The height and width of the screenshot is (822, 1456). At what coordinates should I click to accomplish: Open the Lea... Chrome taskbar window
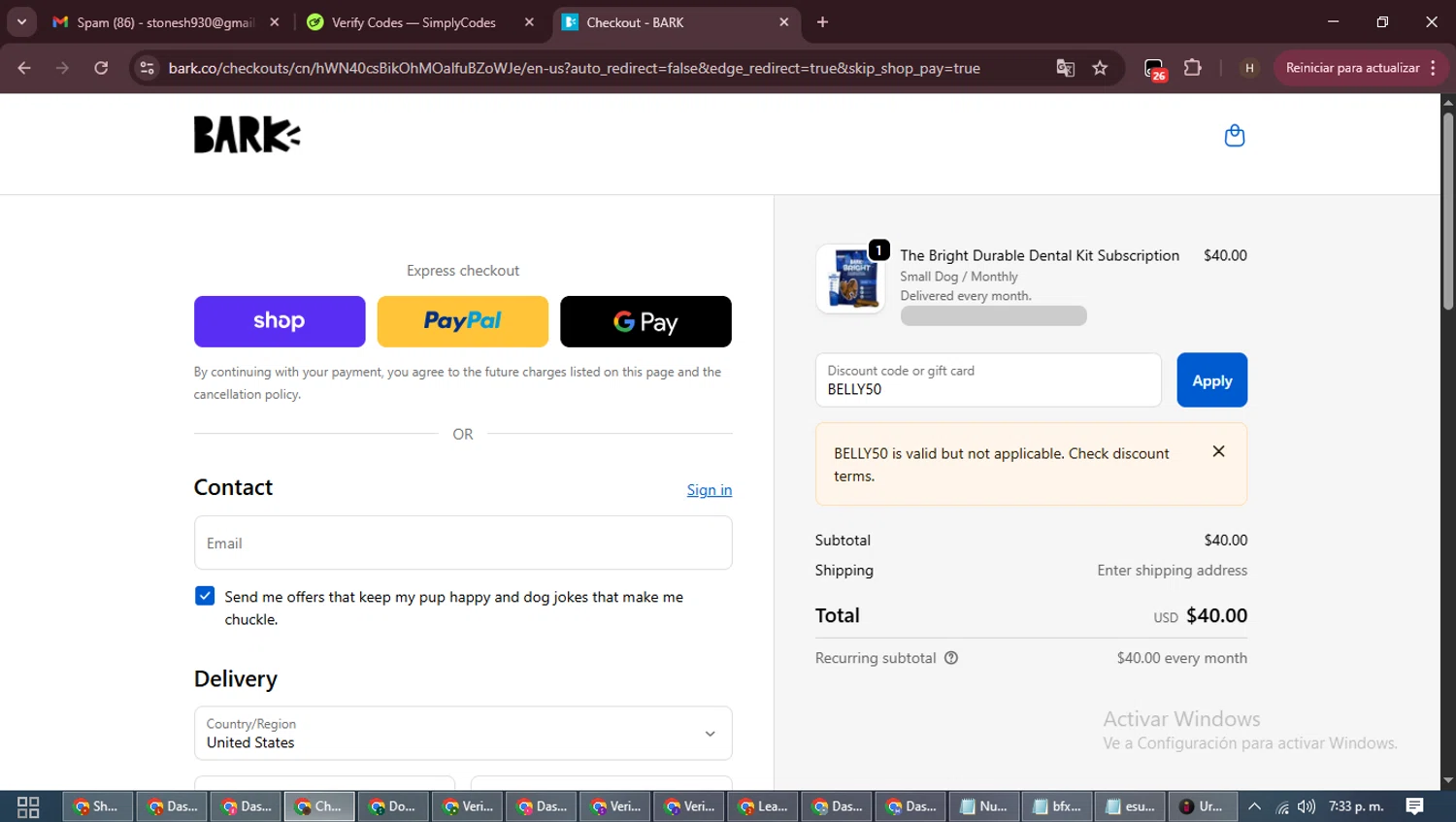point(762,806)
